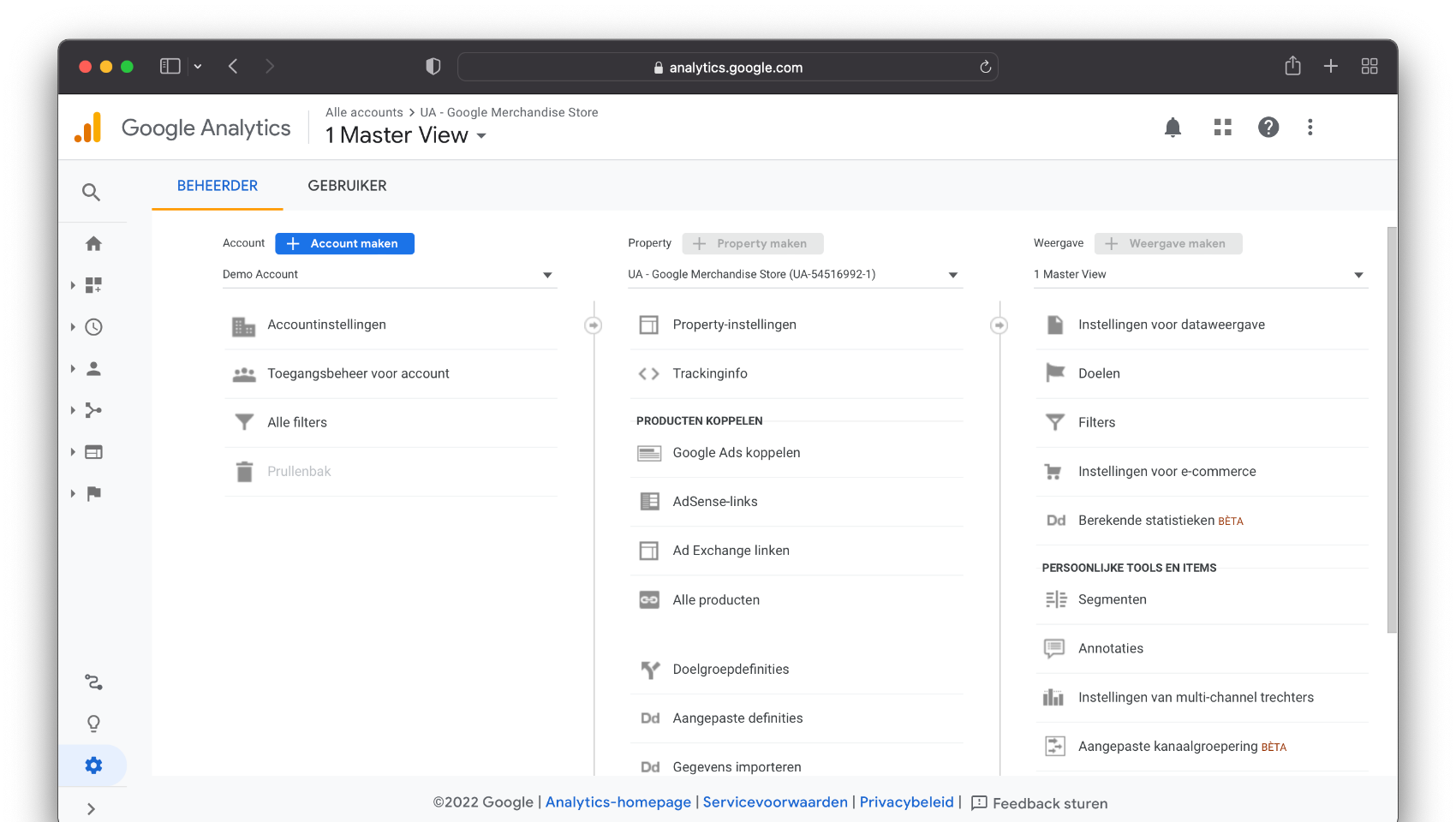Click the vertical scrollbar on the right

(x=1392, y=430)
